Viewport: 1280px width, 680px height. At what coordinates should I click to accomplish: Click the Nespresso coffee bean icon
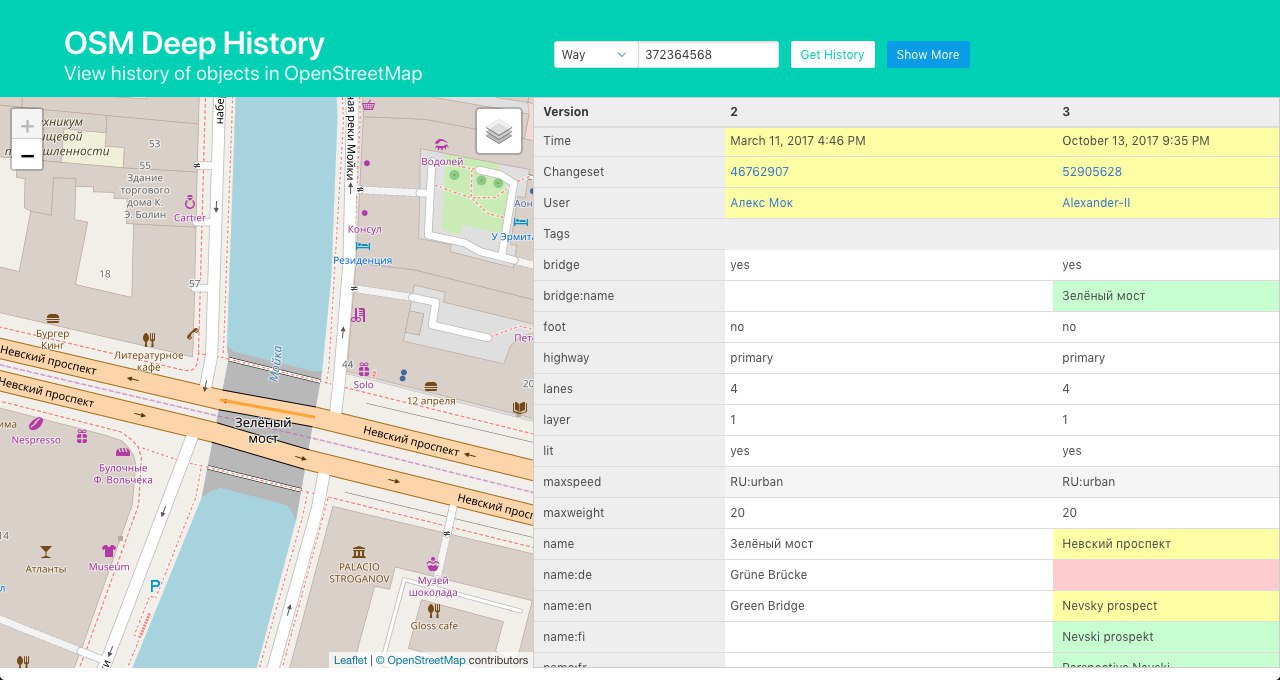[x=36, y=424]
